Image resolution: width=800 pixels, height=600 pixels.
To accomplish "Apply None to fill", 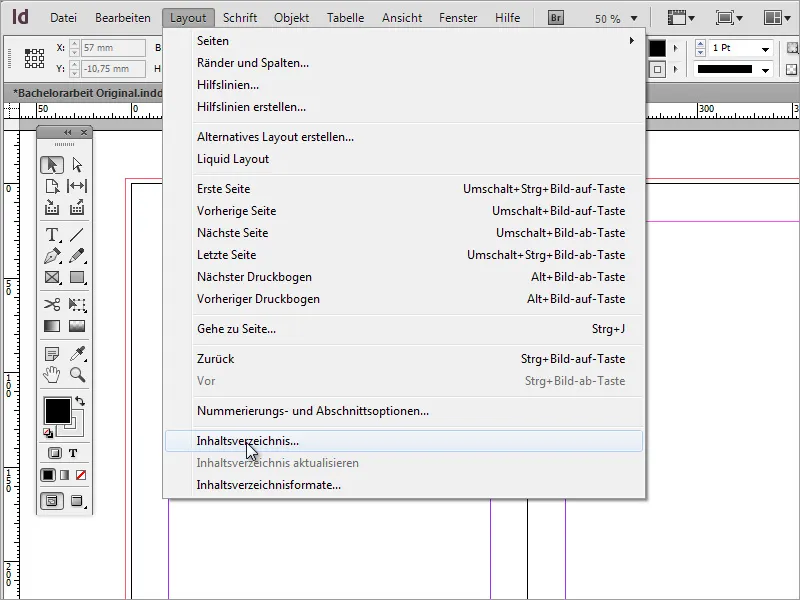I will pos(81,475).
